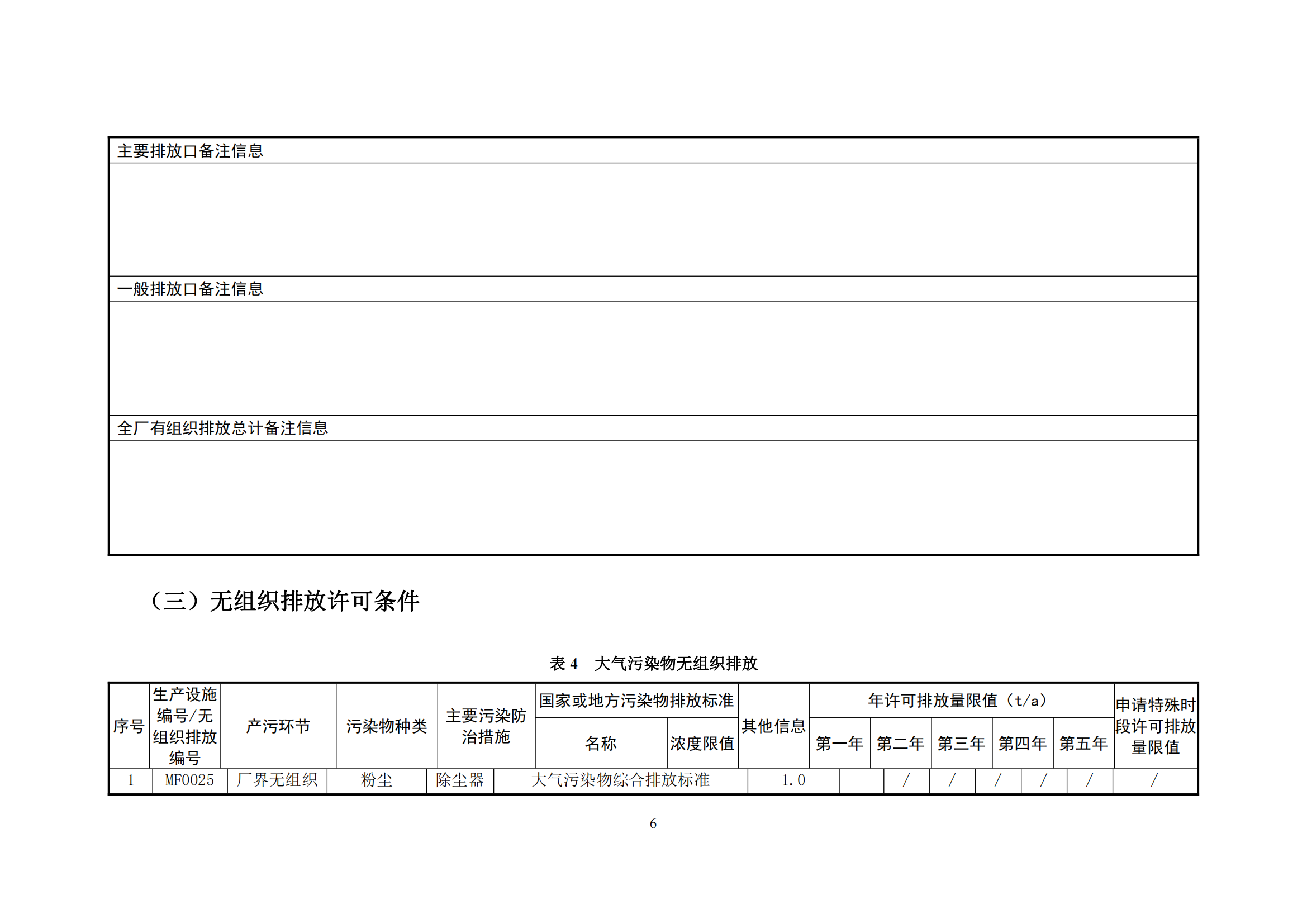Click the 主要污染防治措施 column header
1307x924 pixels.
tap(486, 726)
